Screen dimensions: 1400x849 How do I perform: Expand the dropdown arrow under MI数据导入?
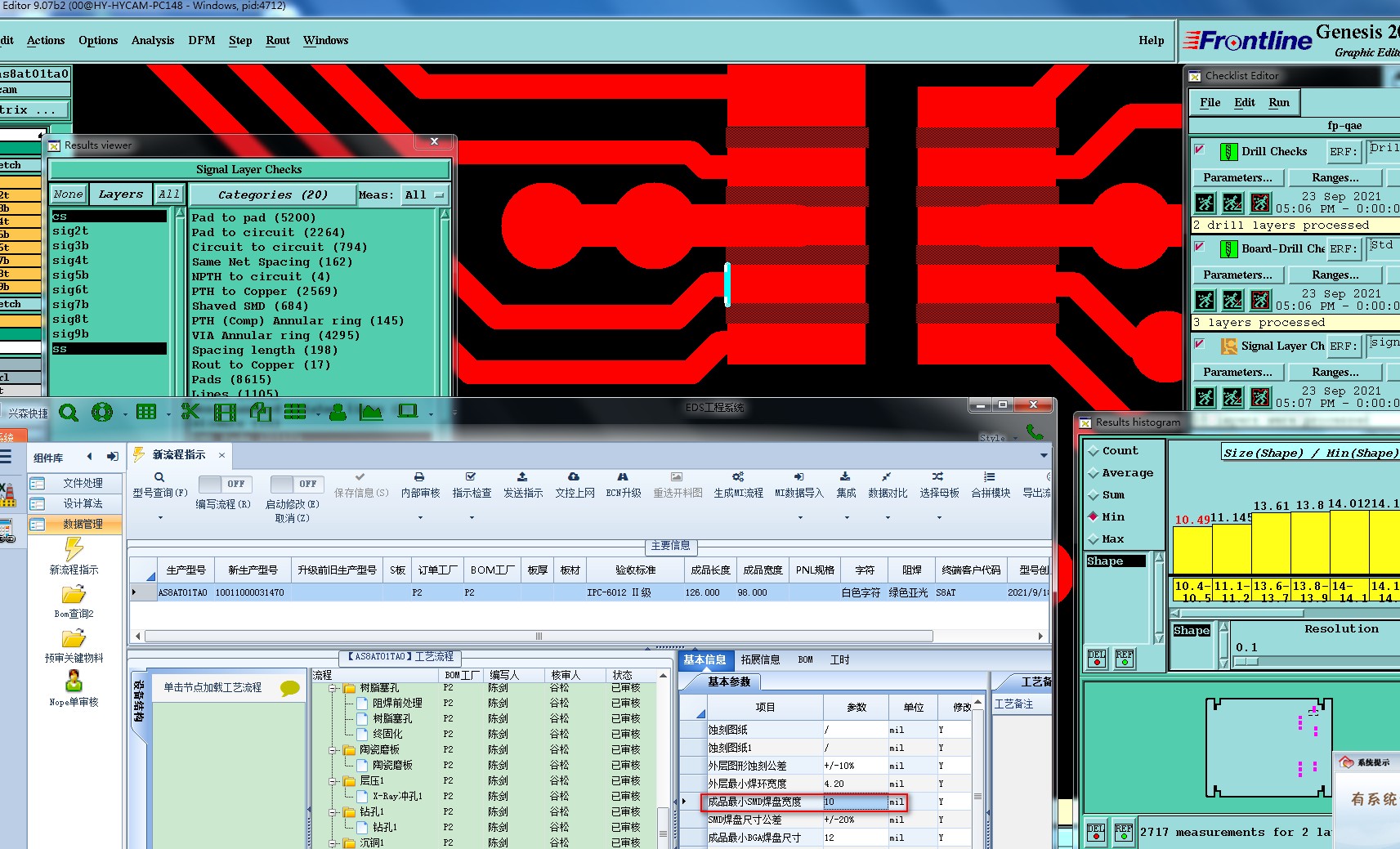800,517
